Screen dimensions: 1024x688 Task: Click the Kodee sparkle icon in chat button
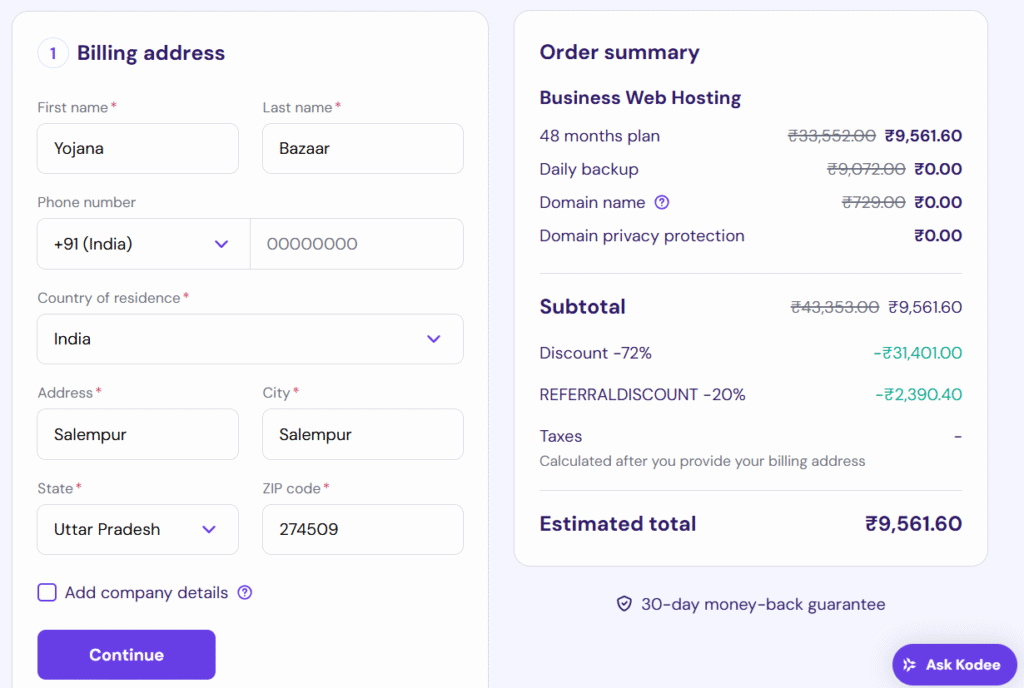click(x=909, y=665)
